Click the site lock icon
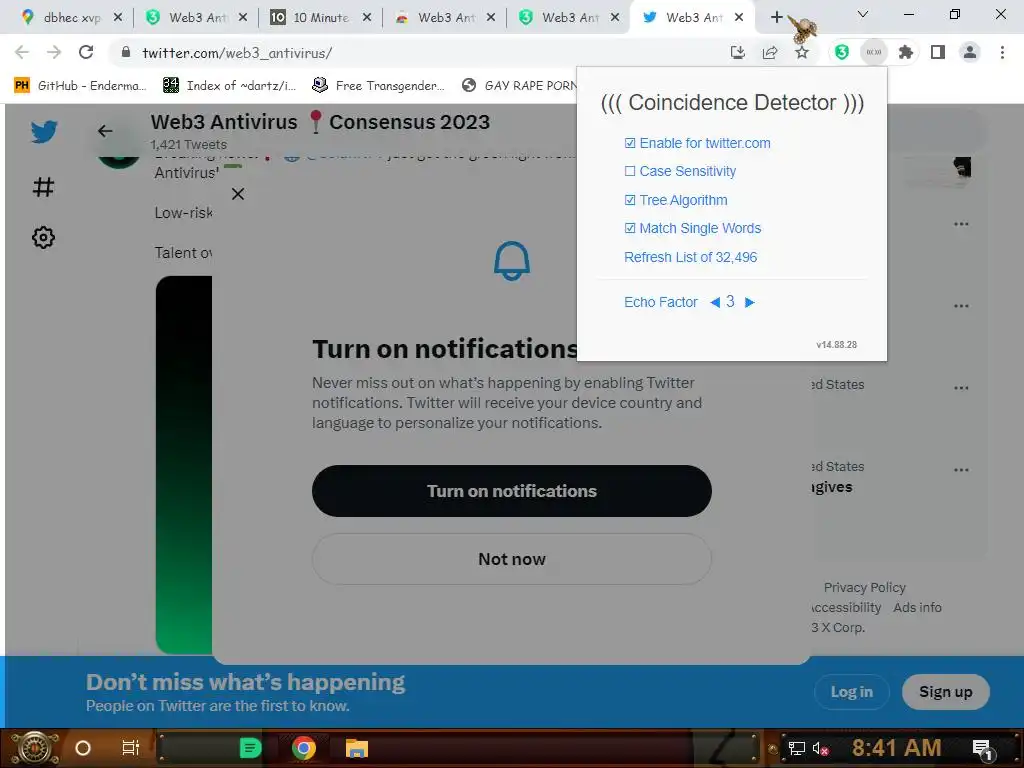1024x768 pixels. 126,52
